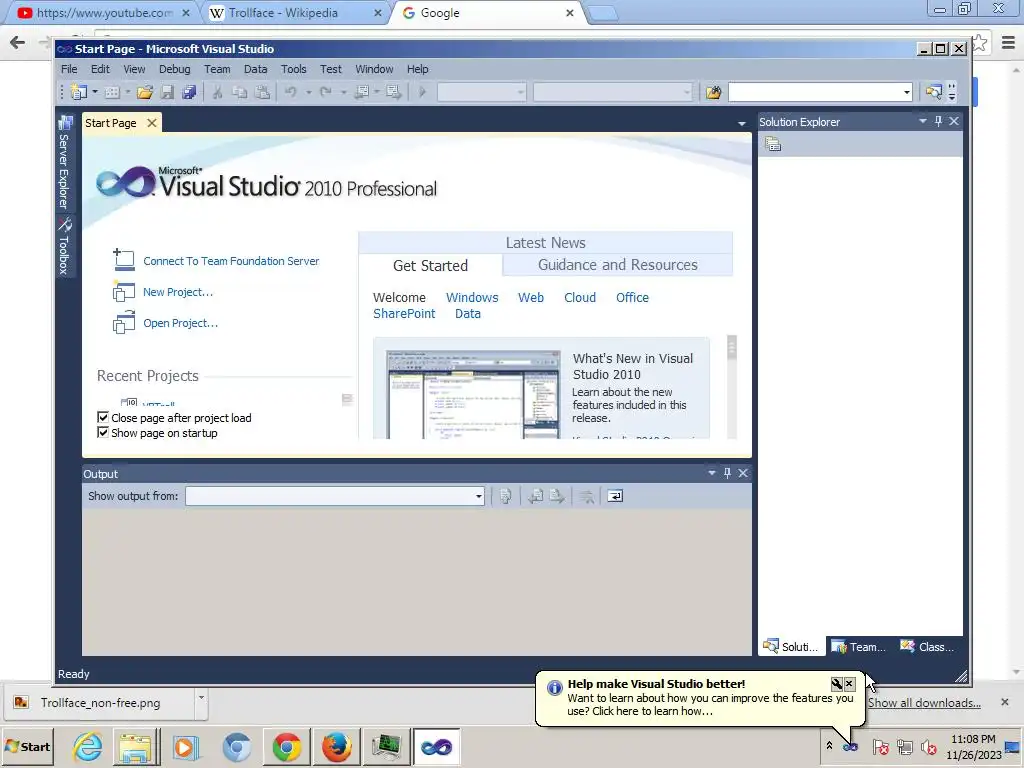The width and height of the screenshot is (1024, 768).
Task: Expand the New Project button dropdown arrow
Action: point(95,93)
